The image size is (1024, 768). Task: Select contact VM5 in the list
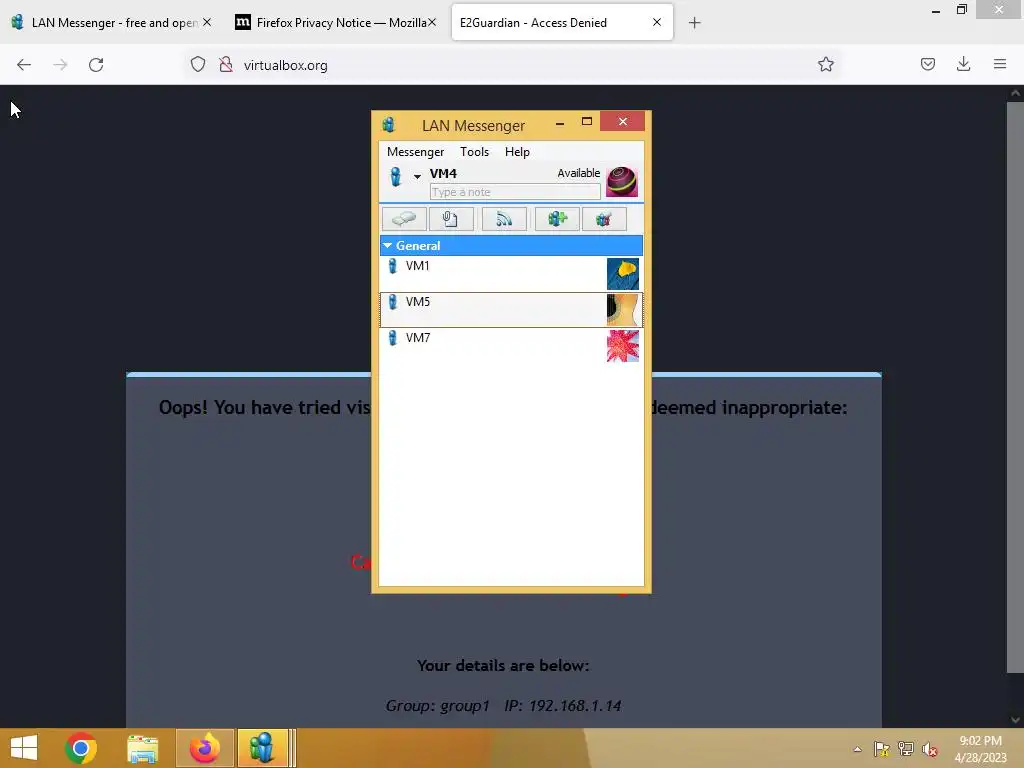click(x=511, y=310)
